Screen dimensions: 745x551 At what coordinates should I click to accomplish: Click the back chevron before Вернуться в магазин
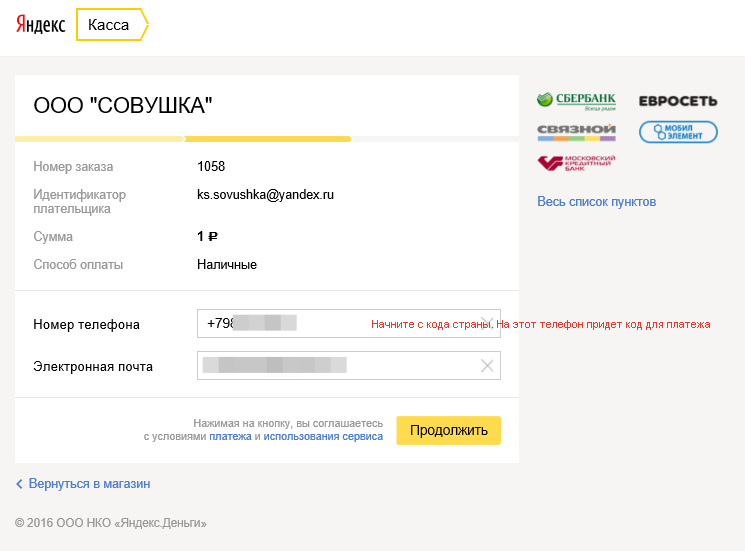pyautogui.click(x=19, y=484)
